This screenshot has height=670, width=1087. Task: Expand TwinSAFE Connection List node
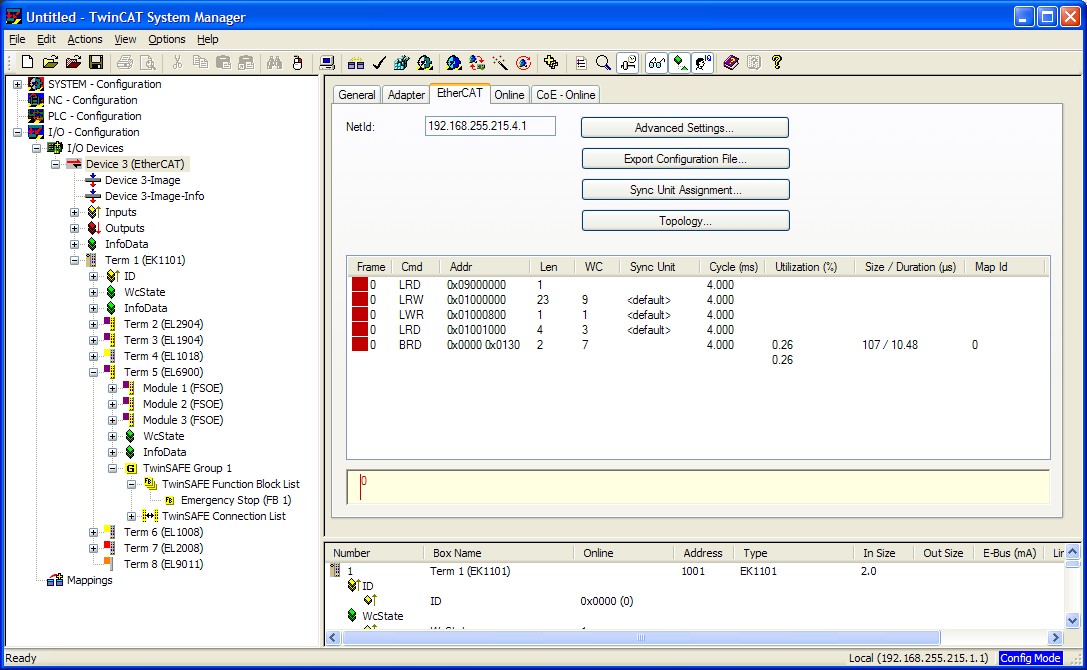132,516
